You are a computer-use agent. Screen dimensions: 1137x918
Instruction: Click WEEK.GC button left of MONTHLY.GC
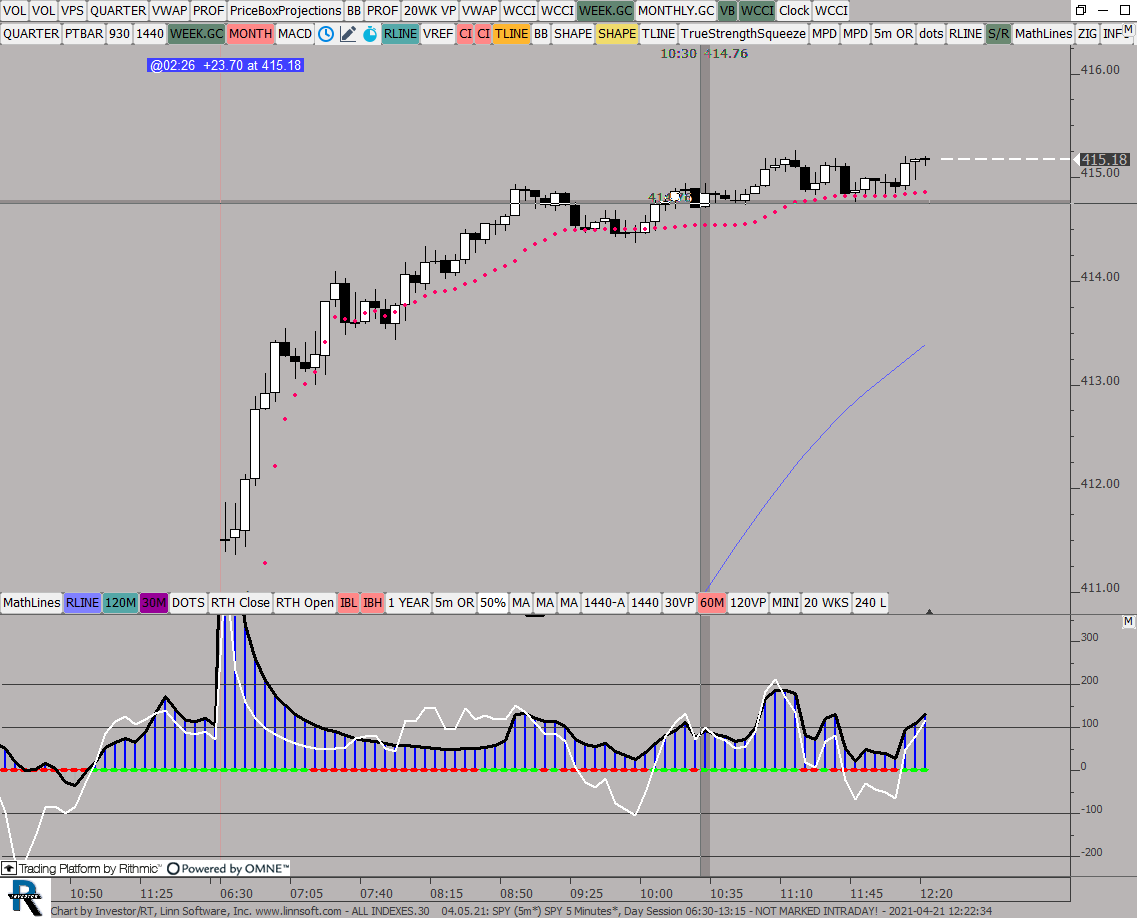pos(605,11)
